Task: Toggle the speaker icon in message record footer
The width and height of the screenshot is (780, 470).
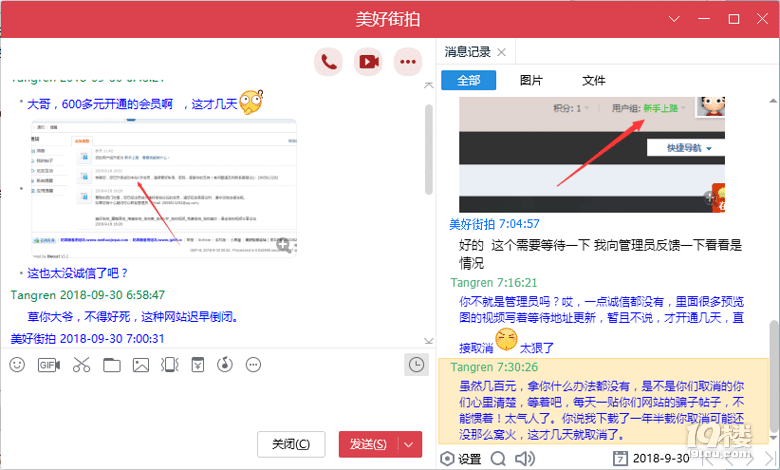Action: tap(523, 458)
